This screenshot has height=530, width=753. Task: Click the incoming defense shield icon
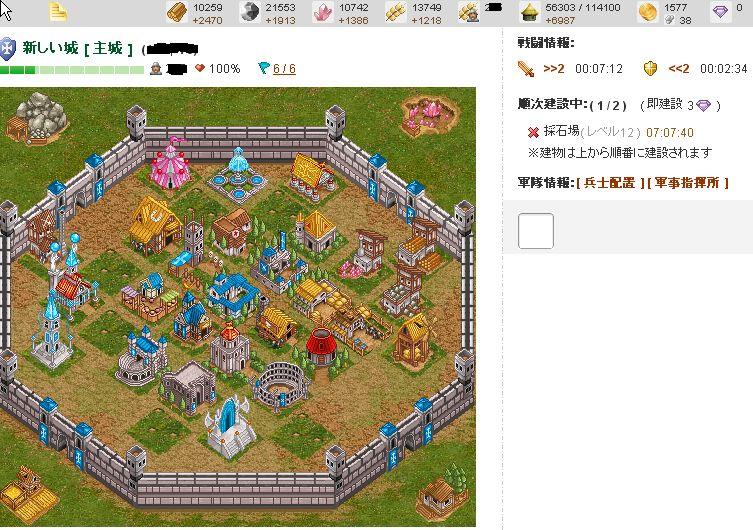click(650, 69)
